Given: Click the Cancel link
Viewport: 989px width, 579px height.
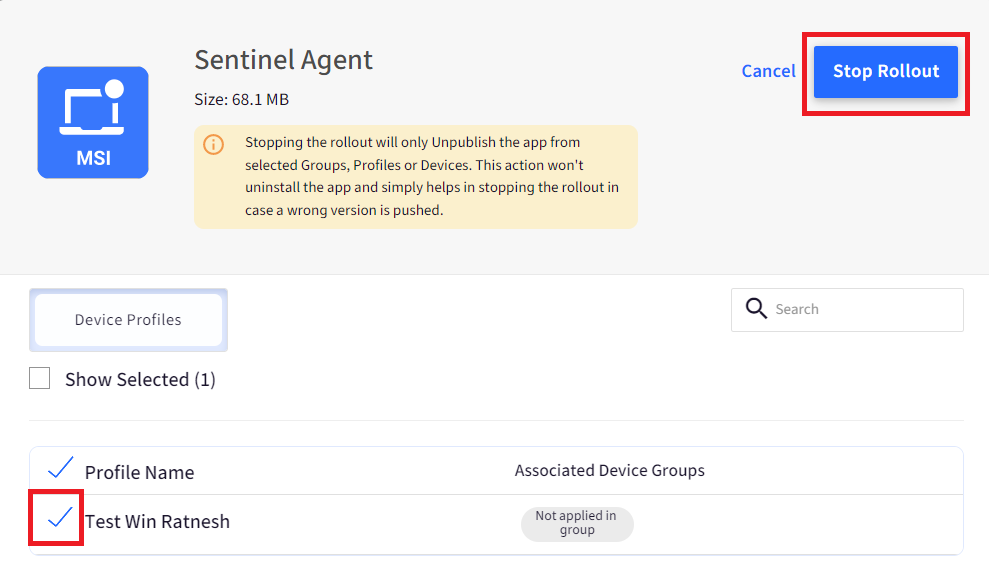Looking at the screenshot, I should [x=768, y=71].
